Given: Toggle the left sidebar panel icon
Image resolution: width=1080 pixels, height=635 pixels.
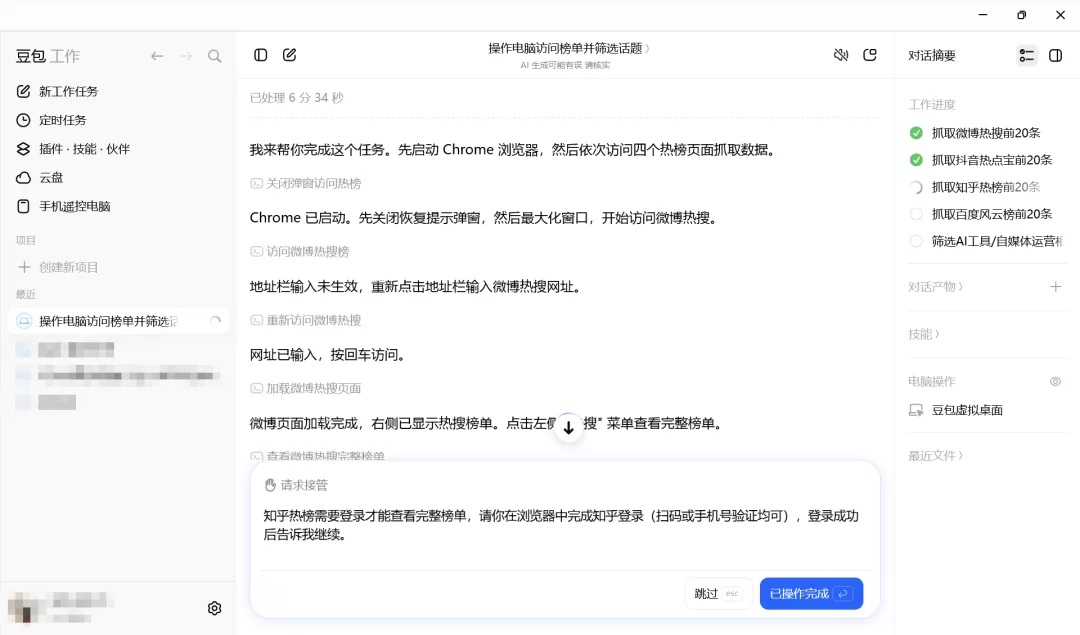Looking at the screenshot, I should [x=260, y=55].
